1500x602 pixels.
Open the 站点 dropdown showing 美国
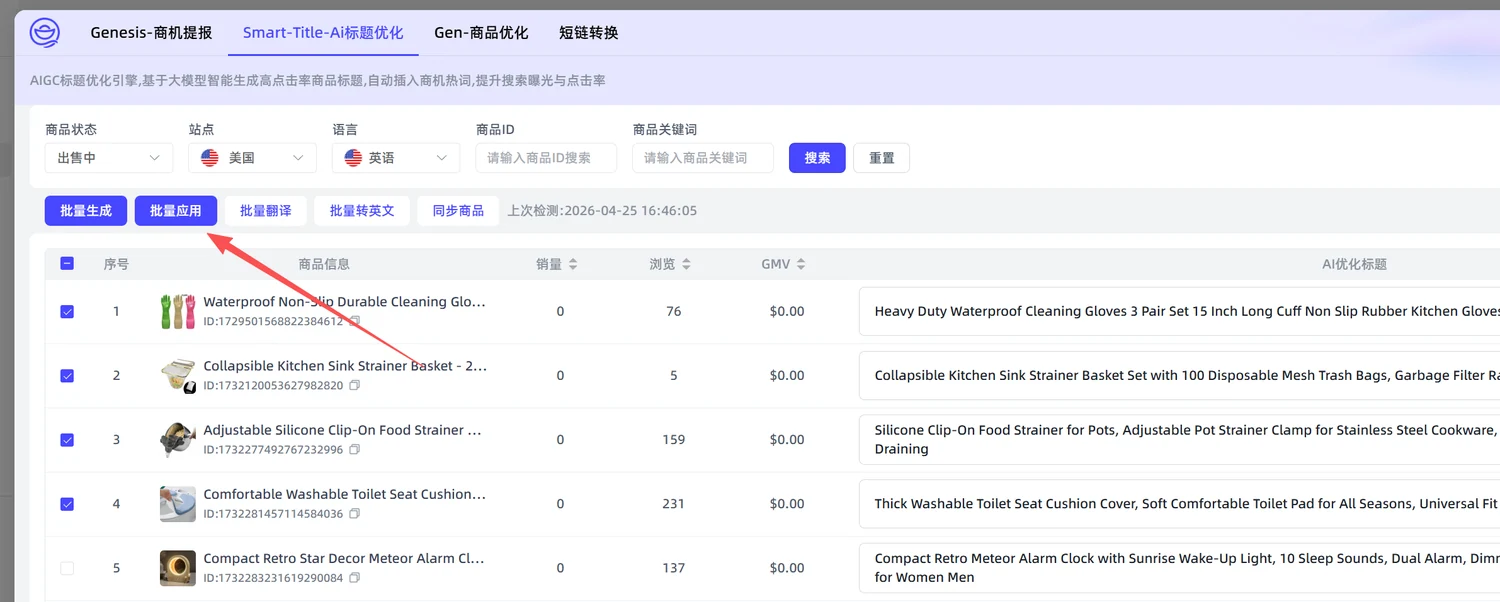pos(252,158)
